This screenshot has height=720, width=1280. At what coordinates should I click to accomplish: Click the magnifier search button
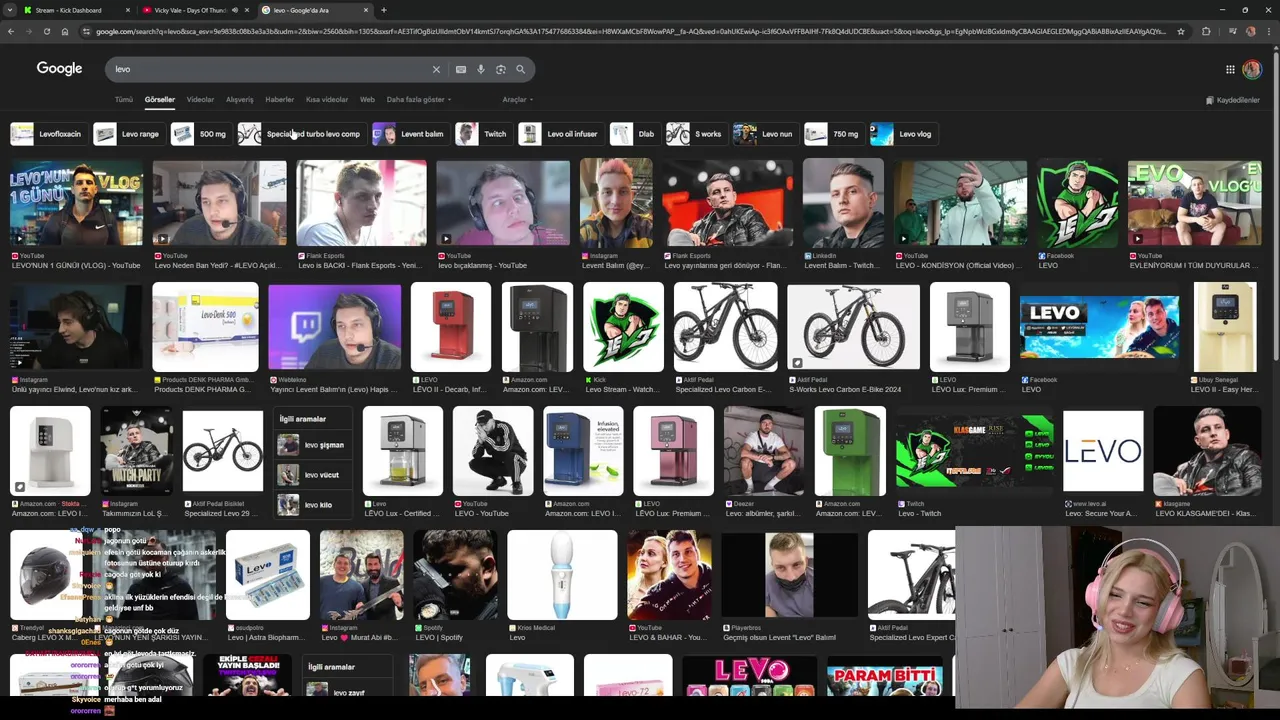(x=520, y=69)
